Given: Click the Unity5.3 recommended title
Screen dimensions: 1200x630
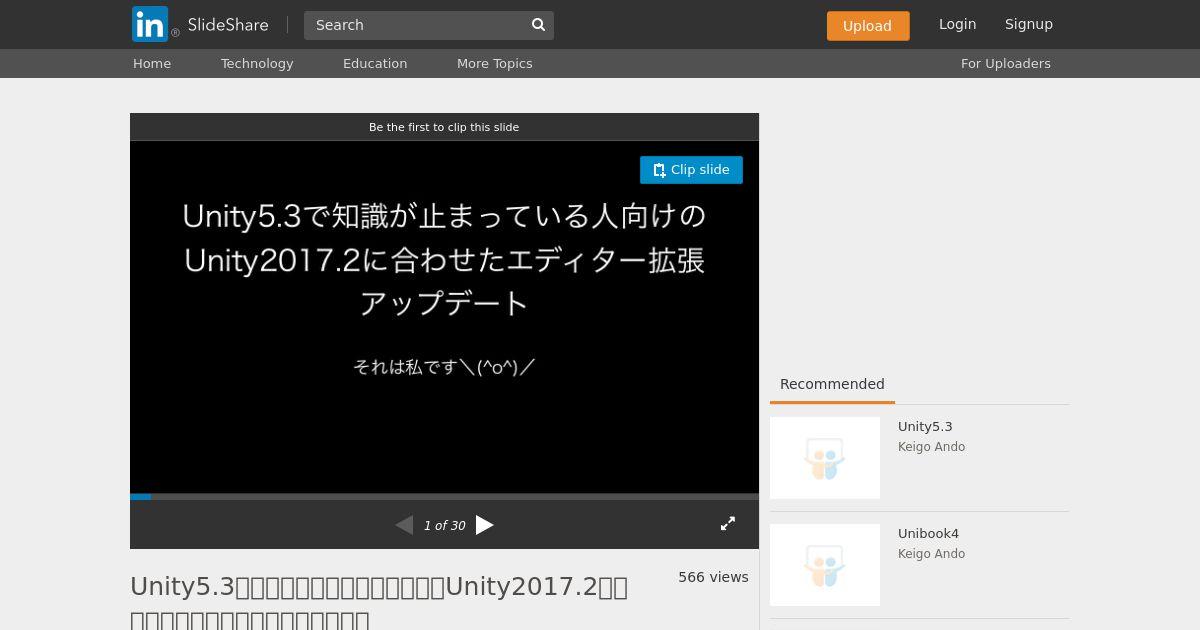Looking at the screenshot, I should (925, 427).
